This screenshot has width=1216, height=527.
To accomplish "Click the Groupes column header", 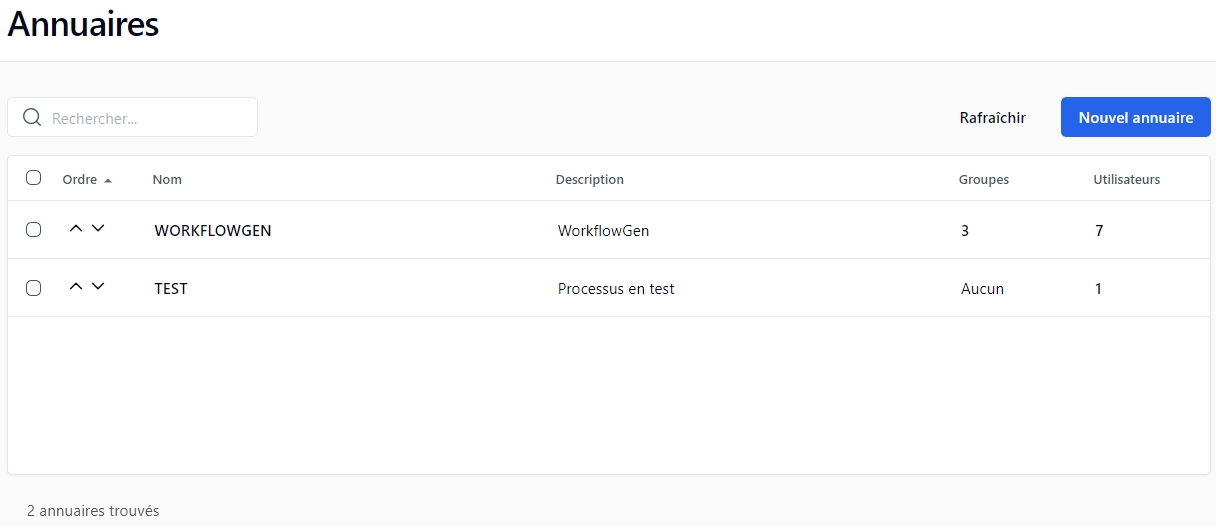I will pos(983,180).
